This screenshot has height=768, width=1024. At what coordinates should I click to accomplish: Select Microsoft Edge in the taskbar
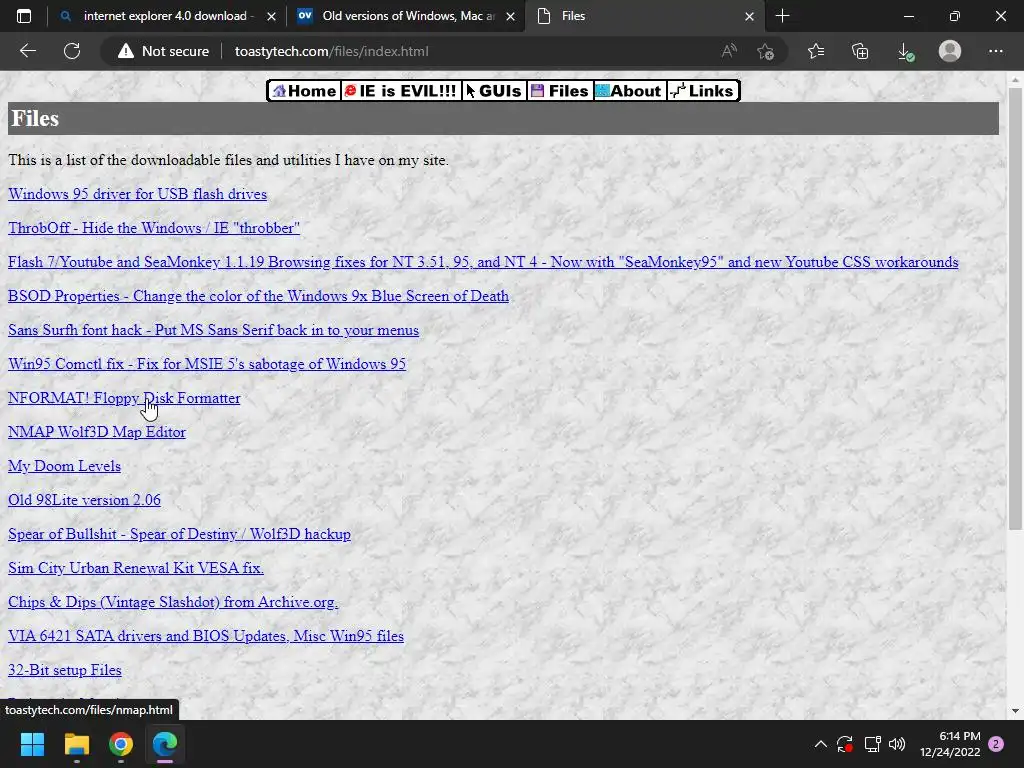[165, 744]
